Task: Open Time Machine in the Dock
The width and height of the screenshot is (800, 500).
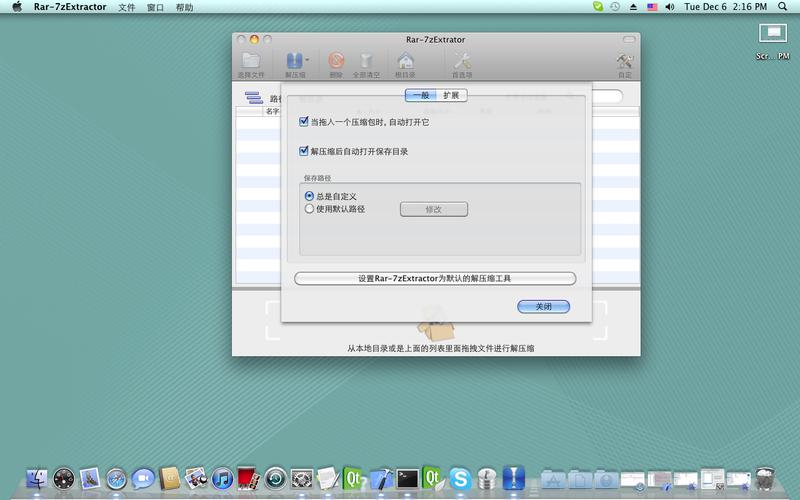Action: pos(276,479)
